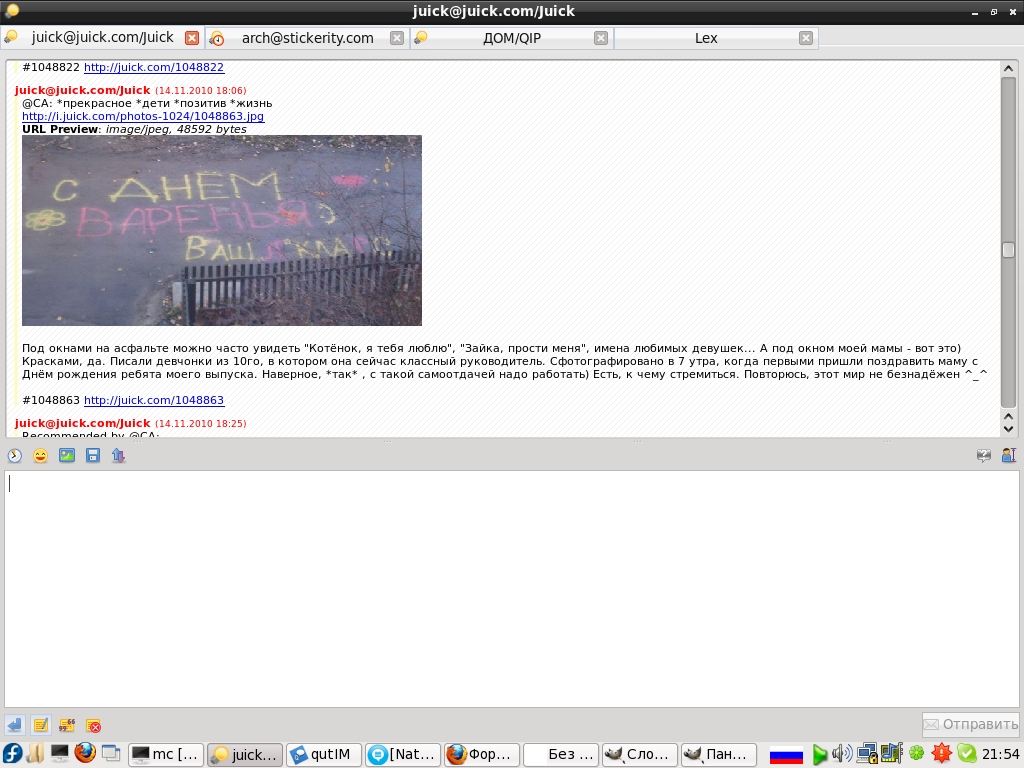Click the file manager launcher in panel
Image resolution: width=1024 pixels, height=768 pixels.
pos(36,754)
